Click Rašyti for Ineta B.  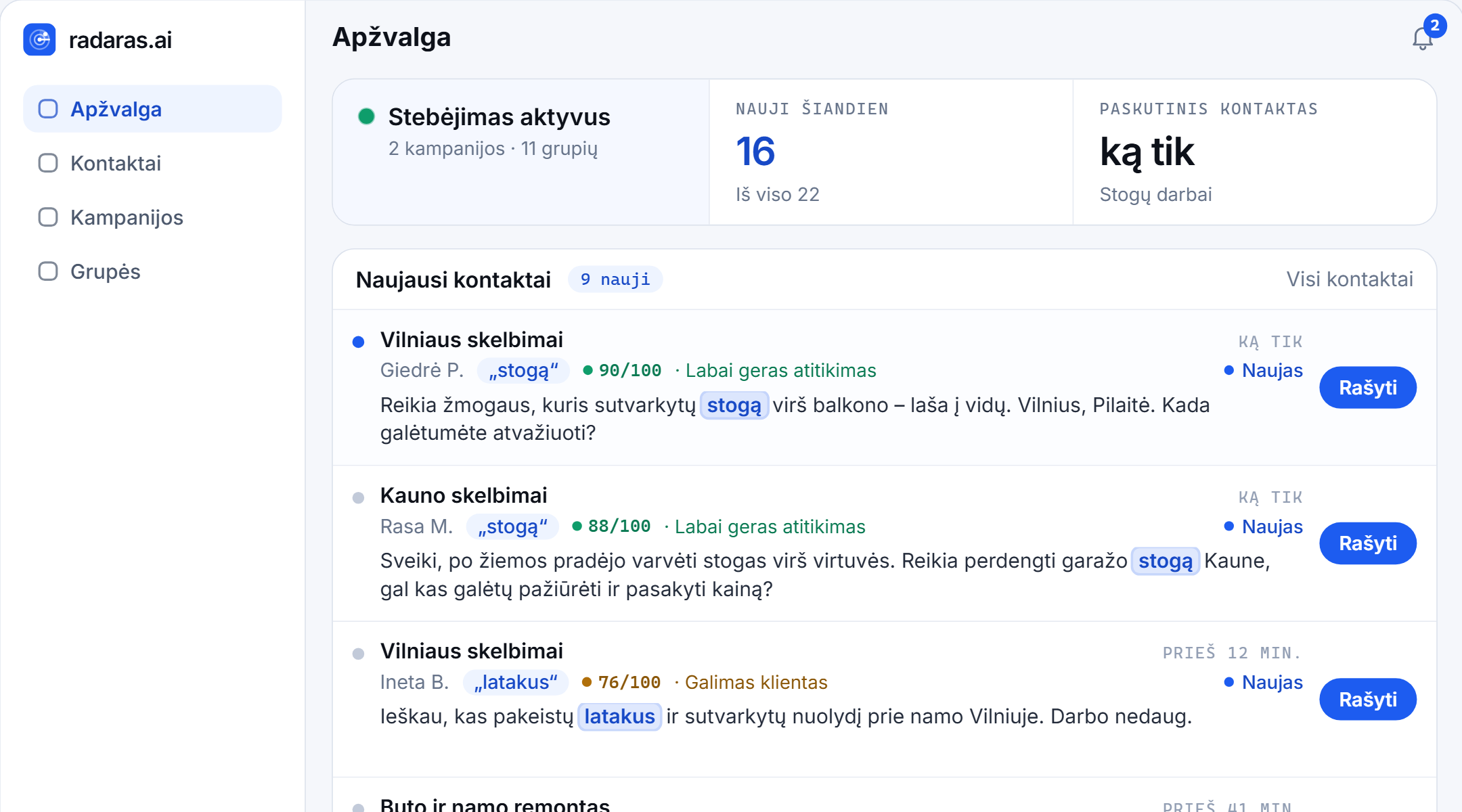1368,699
